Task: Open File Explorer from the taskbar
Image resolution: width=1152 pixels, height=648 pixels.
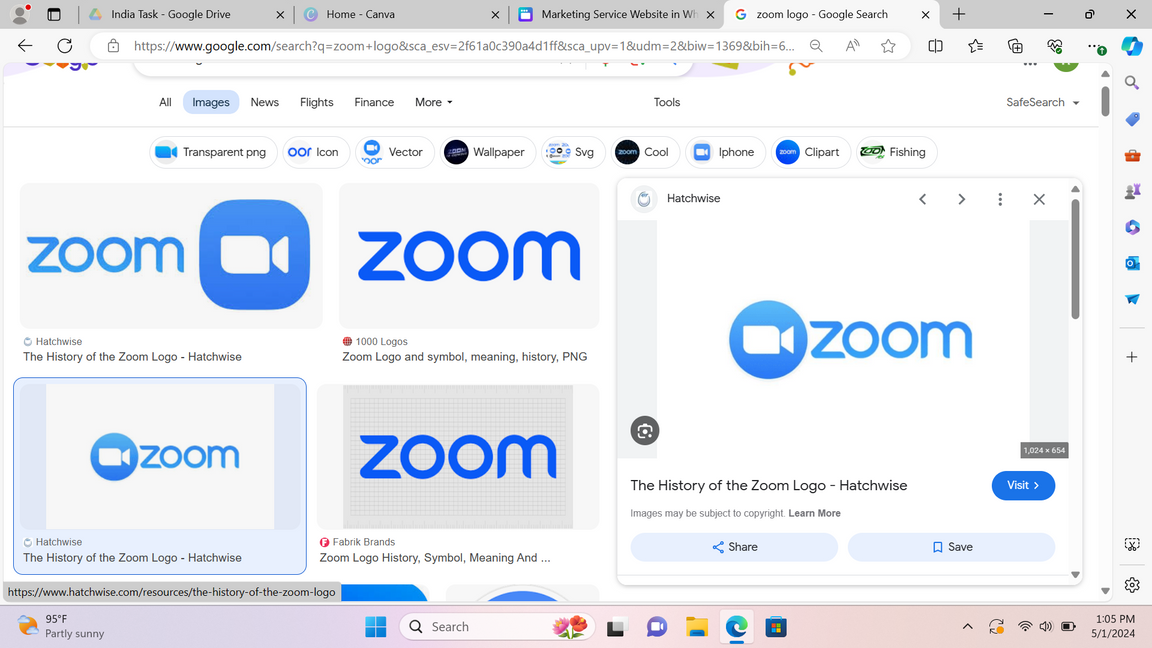Action: point(696,627)
